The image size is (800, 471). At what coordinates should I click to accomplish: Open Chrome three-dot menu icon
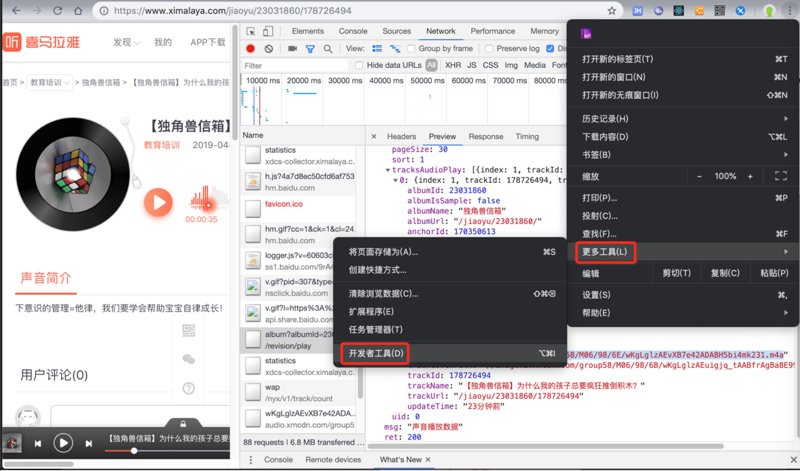pos(789,11)
